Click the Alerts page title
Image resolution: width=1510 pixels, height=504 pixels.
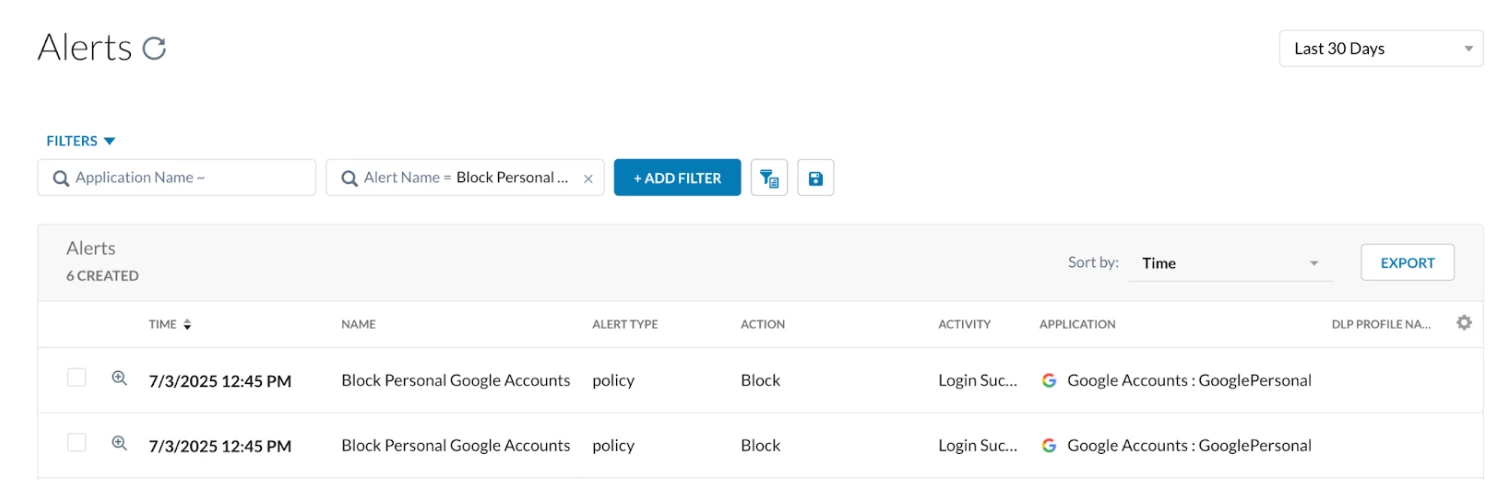(x=85, y=47)
